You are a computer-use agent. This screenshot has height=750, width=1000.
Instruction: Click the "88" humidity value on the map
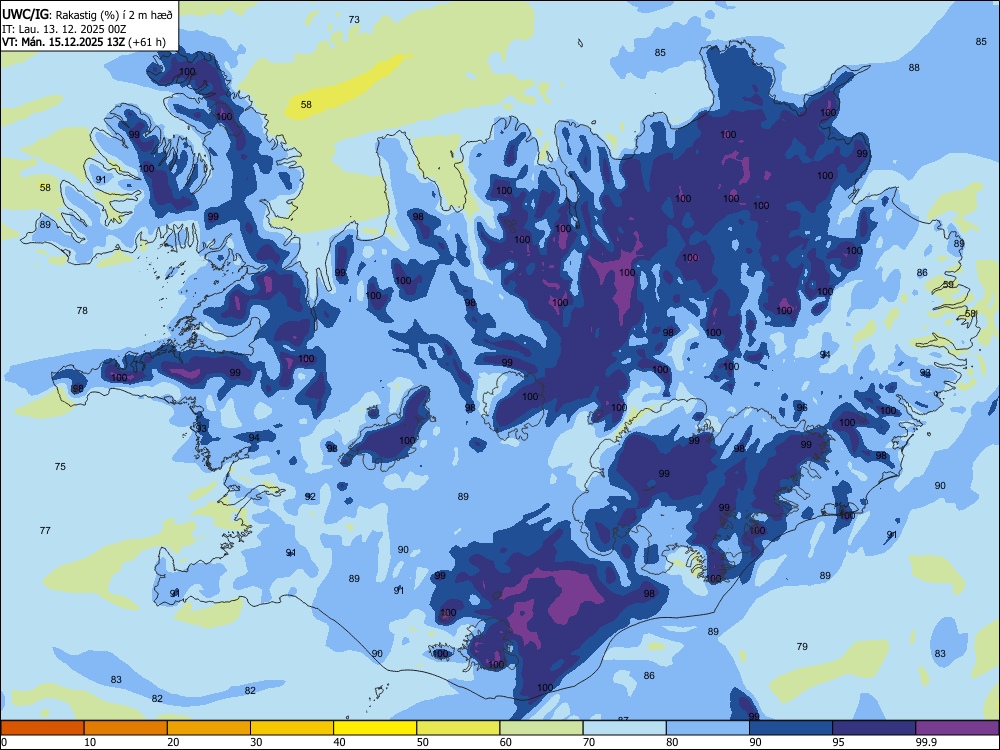(x=914, y=68)
